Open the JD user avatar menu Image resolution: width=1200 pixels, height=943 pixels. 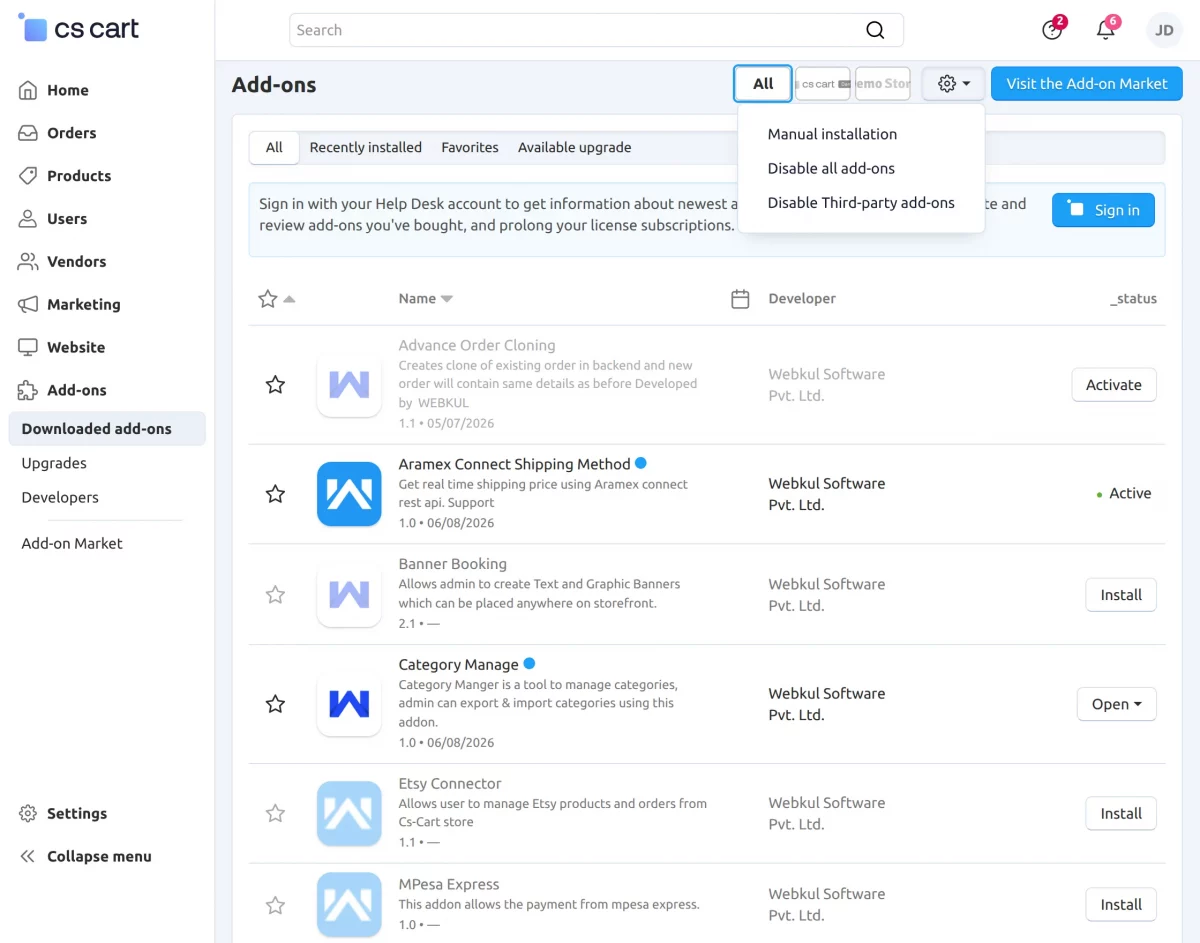coord(1164,30)
